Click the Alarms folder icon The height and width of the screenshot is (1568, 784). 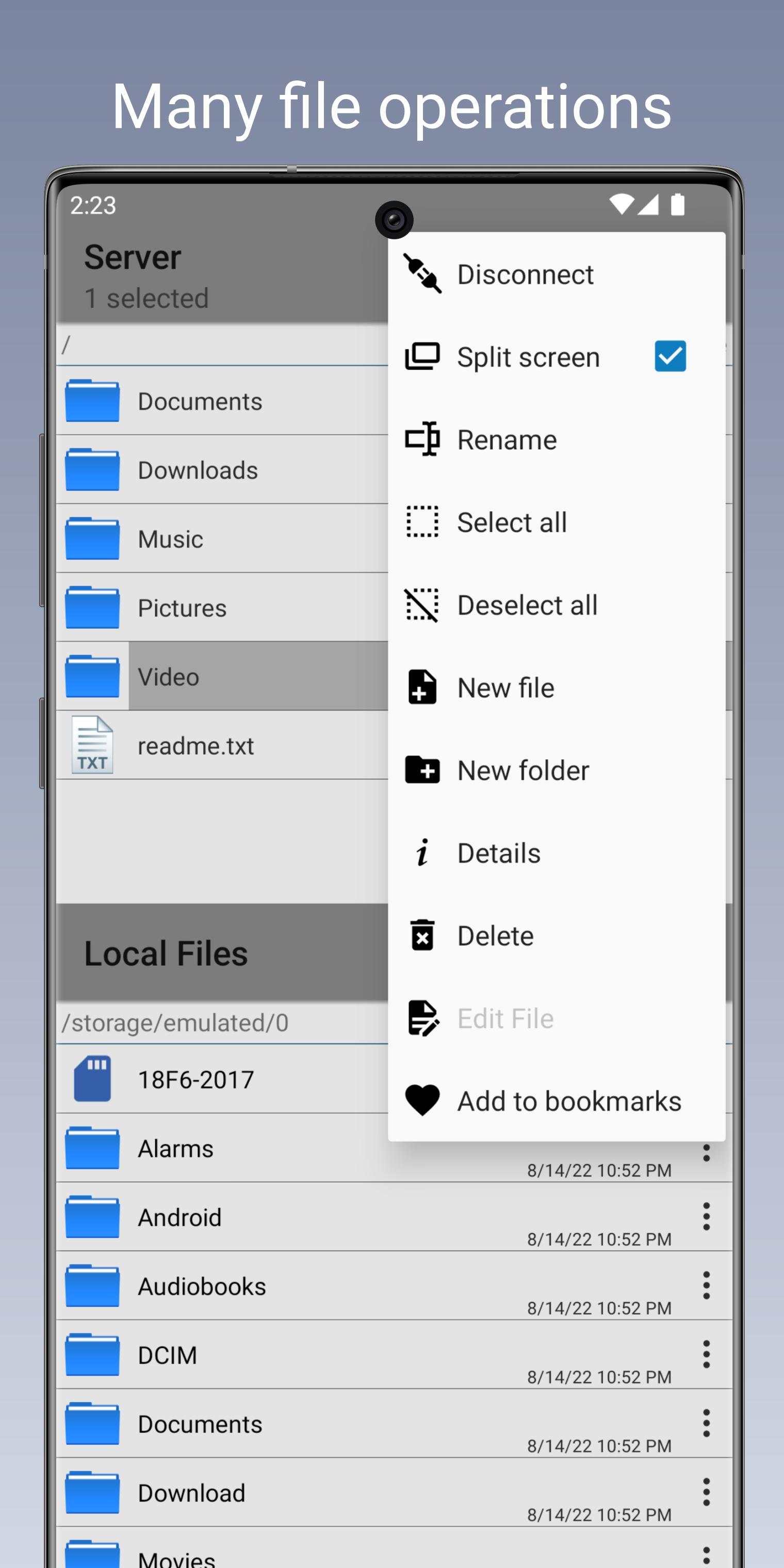point(92,1148)
